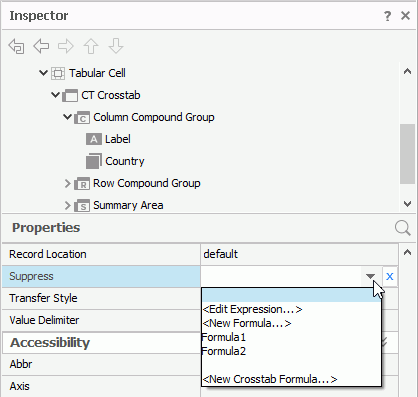Click the tree vertical scrollbar thumb
The height and width of the screenshot is (397, 418).
click(x=407, y=154)
